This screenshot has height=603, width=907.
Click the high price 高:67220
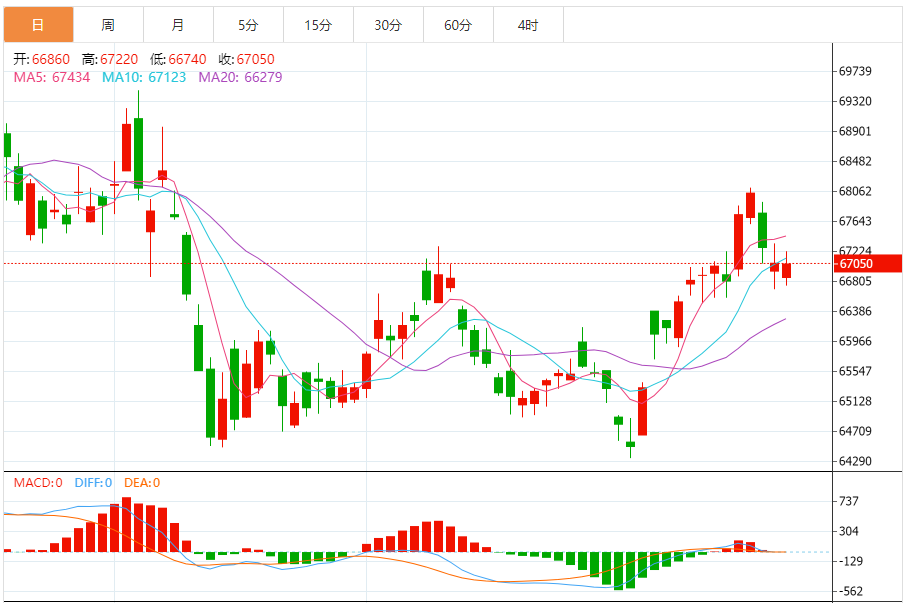tap(110, 59)
